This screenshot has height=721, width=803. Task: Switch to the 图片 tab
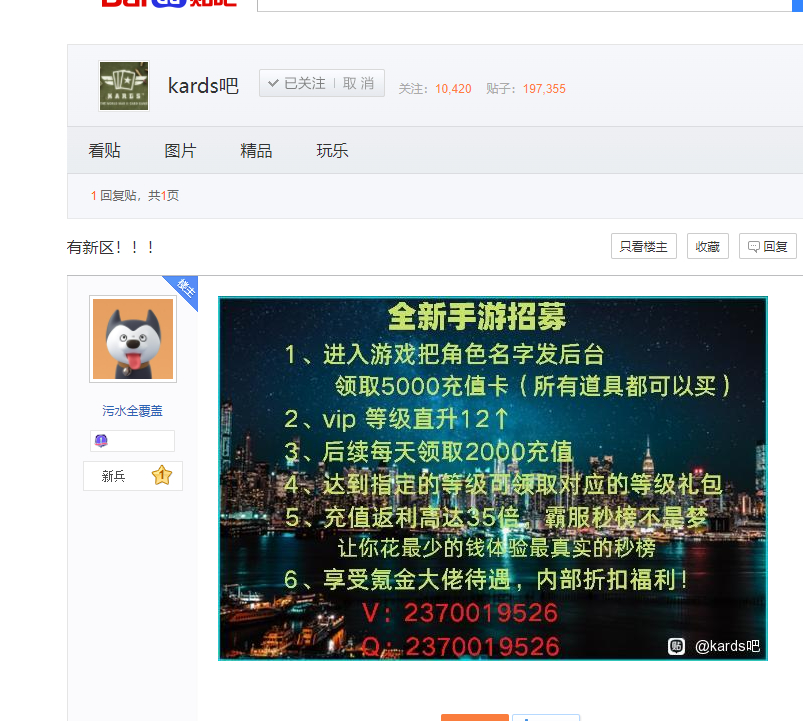(180, 151)
